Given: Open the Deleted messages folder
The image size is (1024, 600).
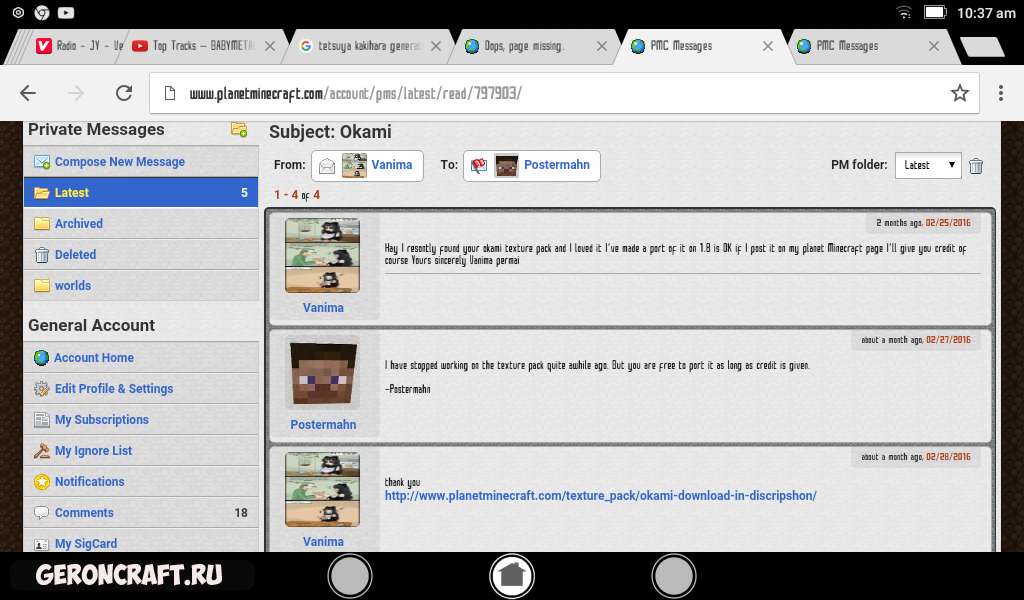Looking at the screenshot, I should (x=75, y=255).
